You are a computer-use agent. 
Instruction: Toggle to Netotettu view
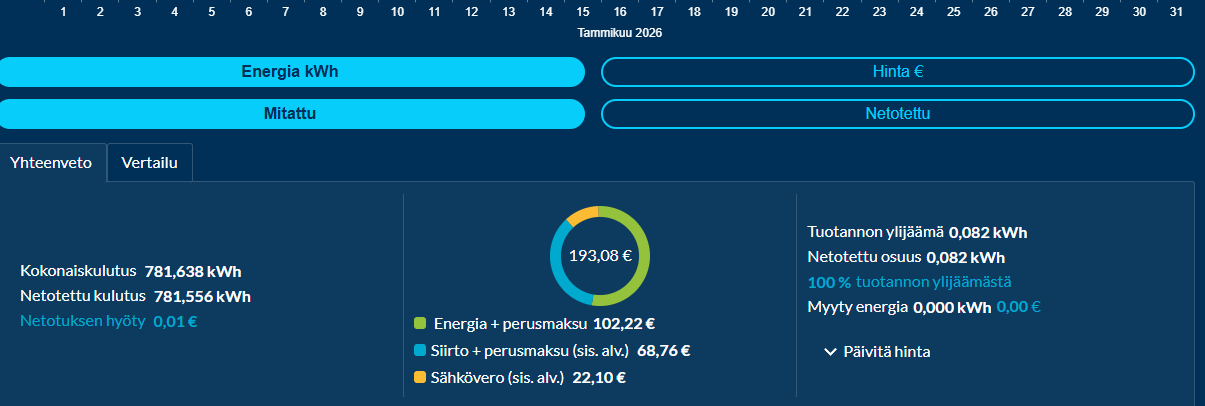pyautogui.click(x=897, y=114)
